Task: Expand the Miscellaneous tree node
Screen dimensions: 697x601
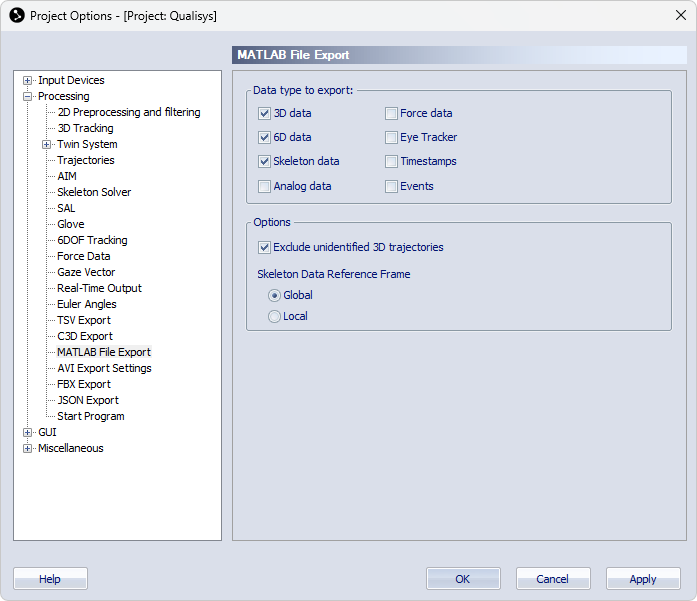Action: coord(28,449)
